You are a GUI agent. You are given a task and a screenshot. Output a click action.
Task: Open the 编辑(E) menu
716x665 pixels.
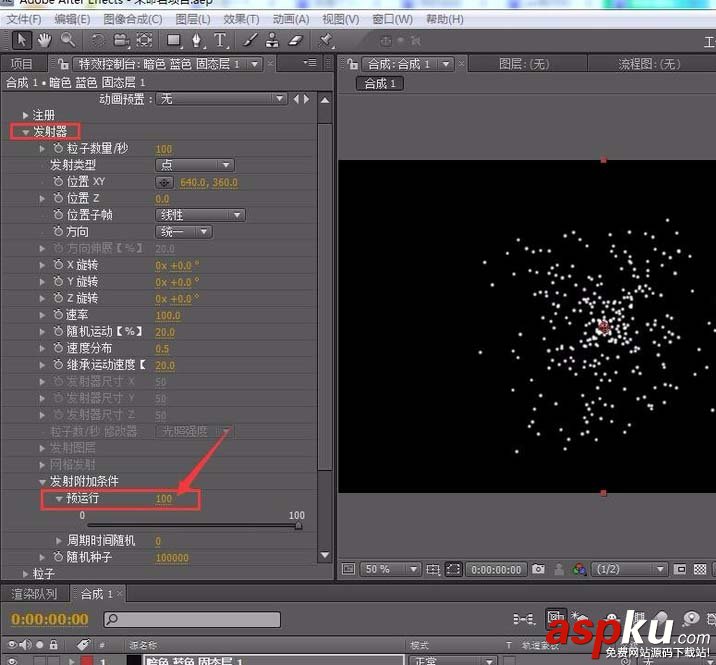click(x=72, y=20)
